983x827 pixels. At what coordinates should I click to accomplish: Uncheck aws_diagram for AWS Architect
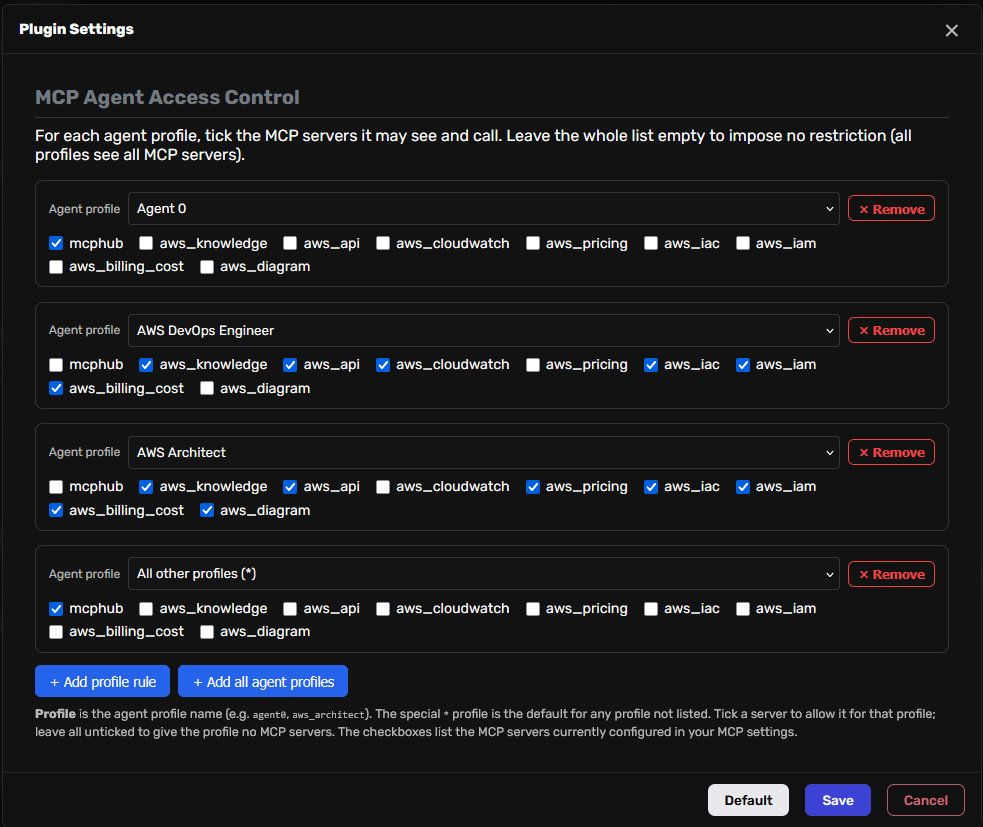207,510
